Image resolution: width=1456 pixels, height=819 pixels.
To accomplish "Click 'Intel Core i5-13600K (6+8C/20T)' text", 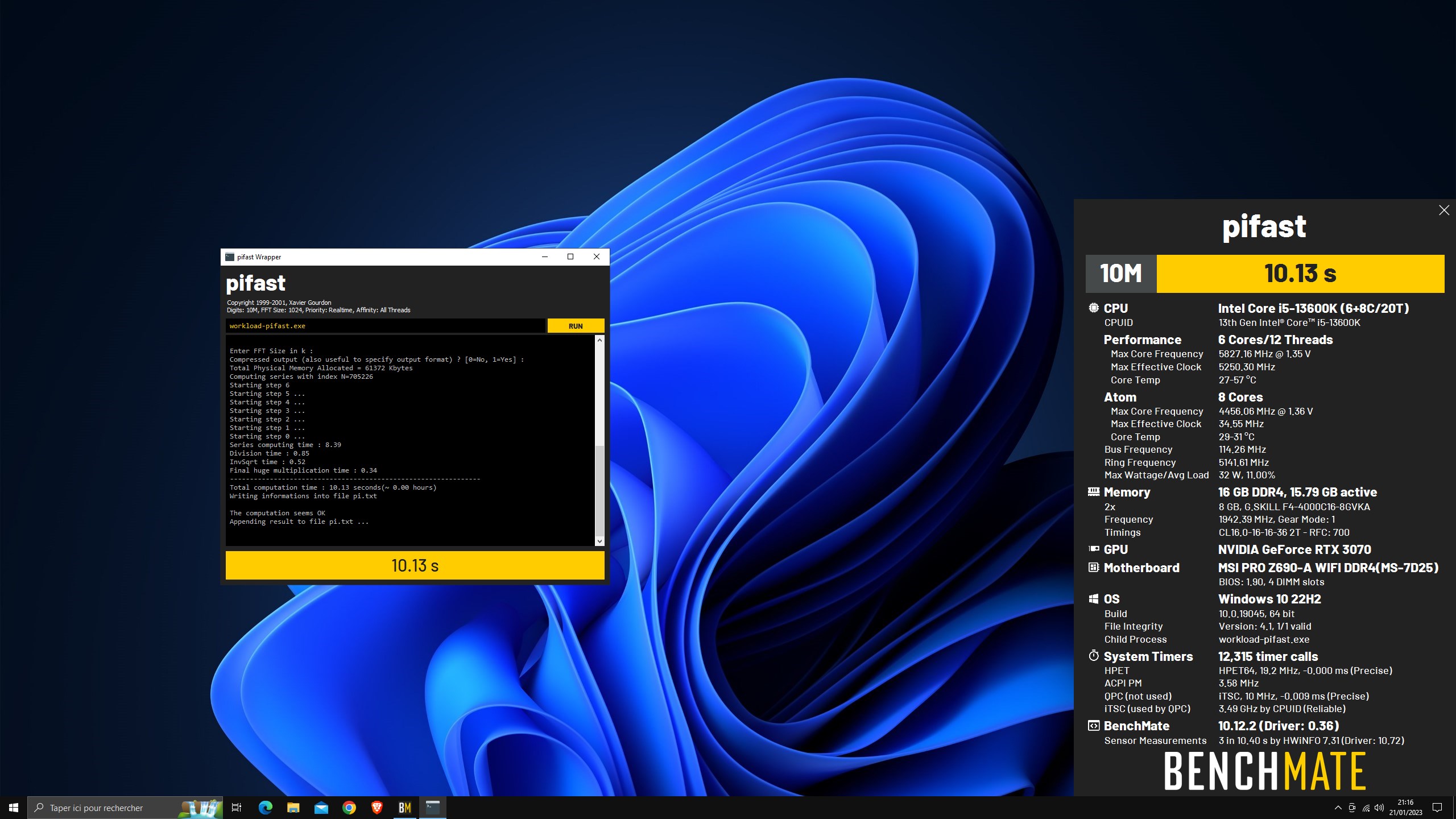I will [x=1314, y=308].
